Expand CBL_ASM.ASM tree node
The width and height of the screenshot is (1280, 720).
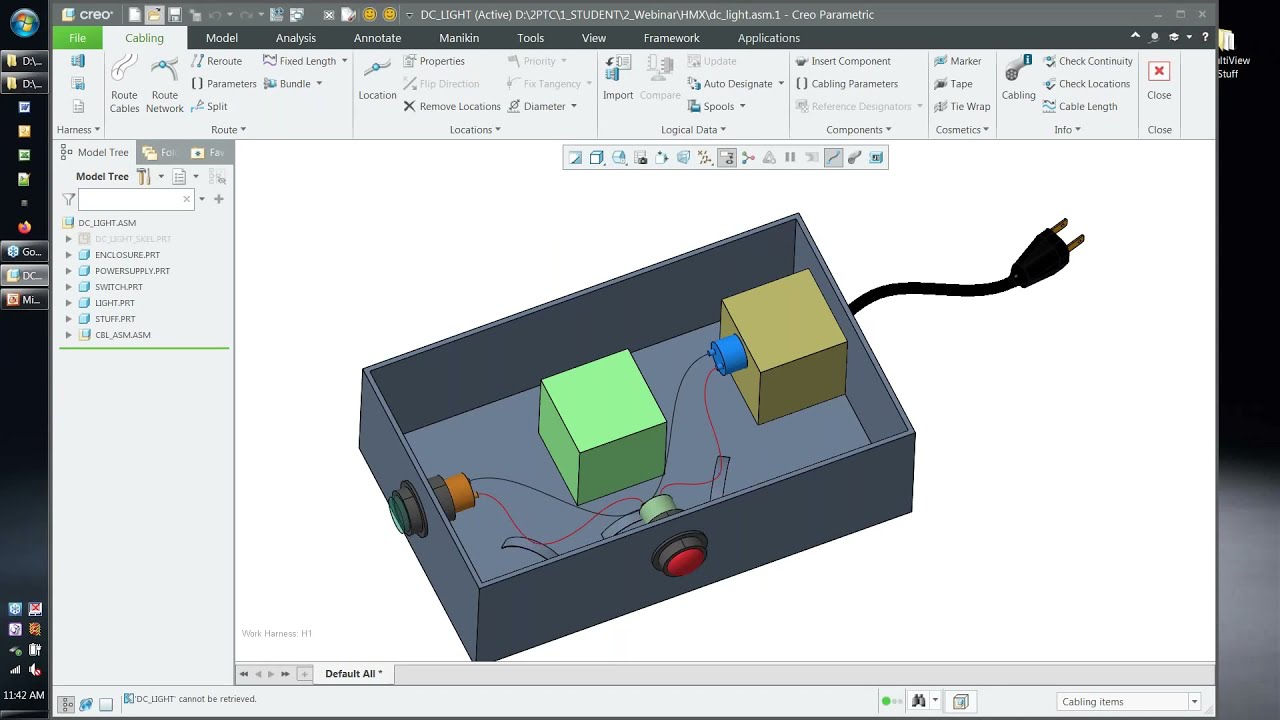click(x=69, y=335)
